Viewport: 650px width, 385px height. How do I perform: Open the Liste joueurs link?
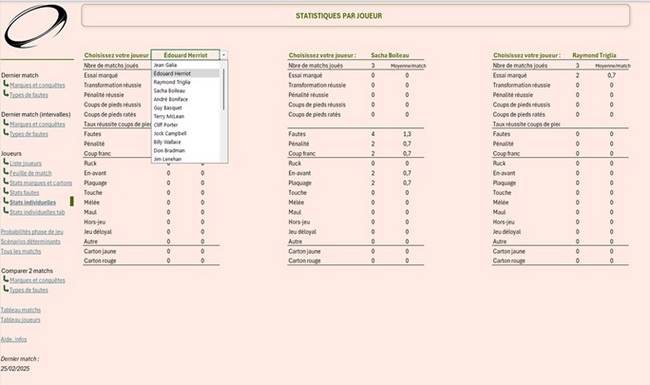(x=25, y=163)
